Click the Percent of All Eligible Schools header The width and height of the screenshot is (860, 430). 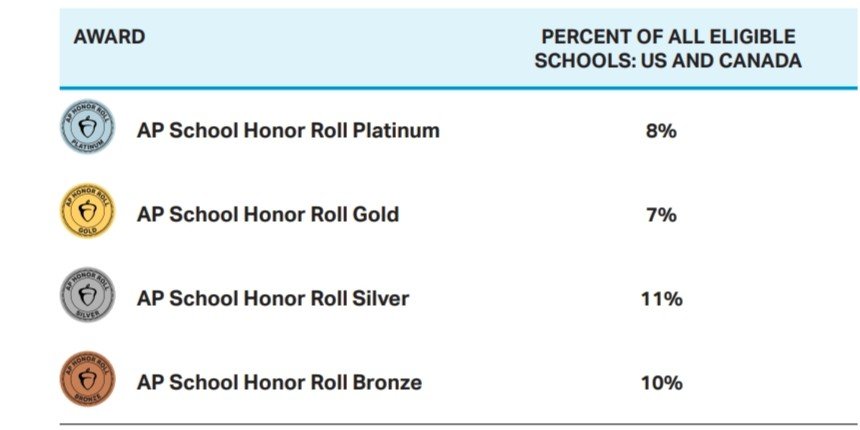pos(668,49)
